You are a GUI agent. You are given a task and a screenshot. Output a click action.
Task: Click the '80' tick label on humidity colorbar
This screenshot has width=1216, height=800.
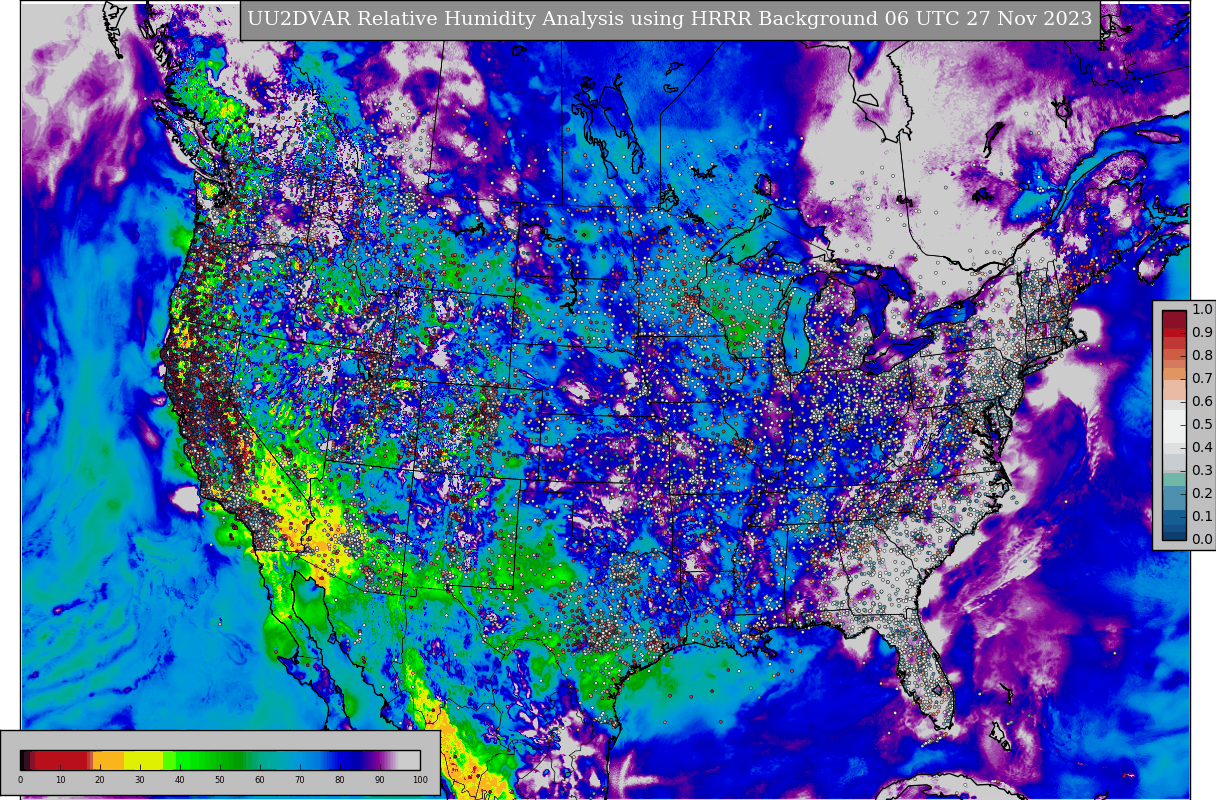click(x=340, y=779)
